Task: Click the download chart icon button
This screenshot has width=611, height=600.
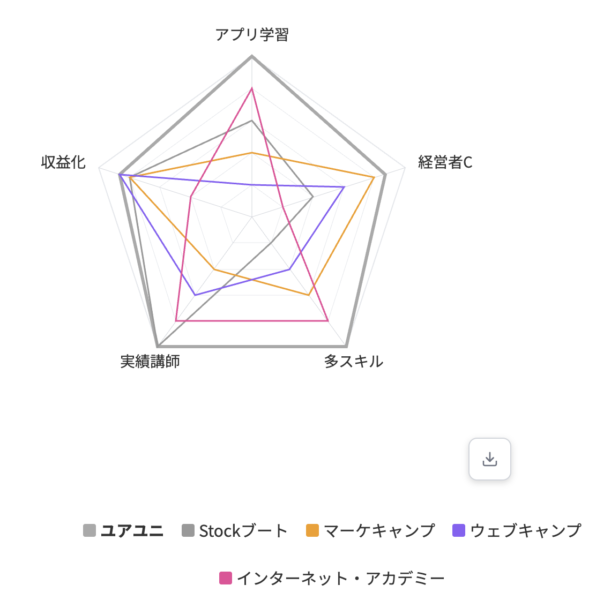Action: coord(489,459)
